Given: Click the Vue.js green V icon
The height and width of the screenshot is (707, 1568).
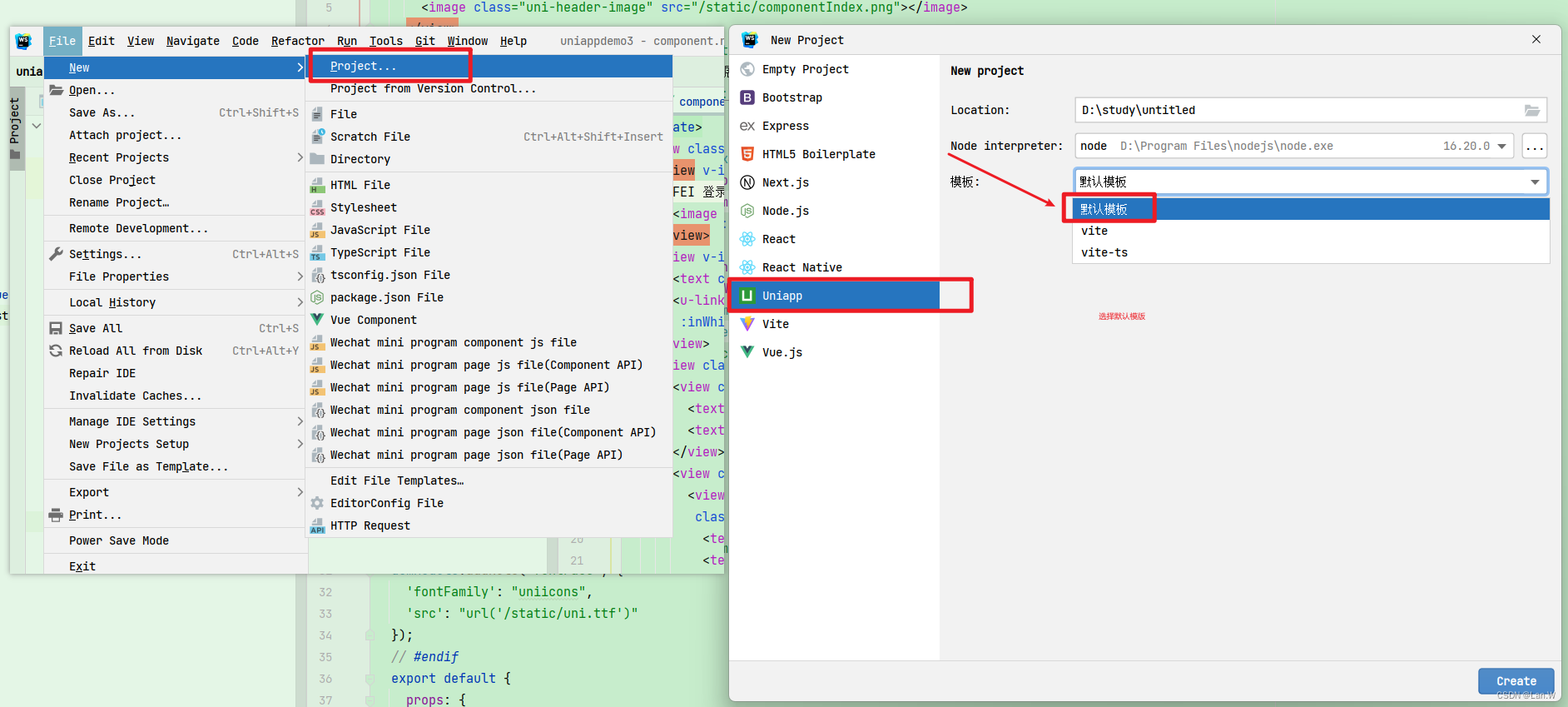Looking at the screenshot, I should point(747,352).
